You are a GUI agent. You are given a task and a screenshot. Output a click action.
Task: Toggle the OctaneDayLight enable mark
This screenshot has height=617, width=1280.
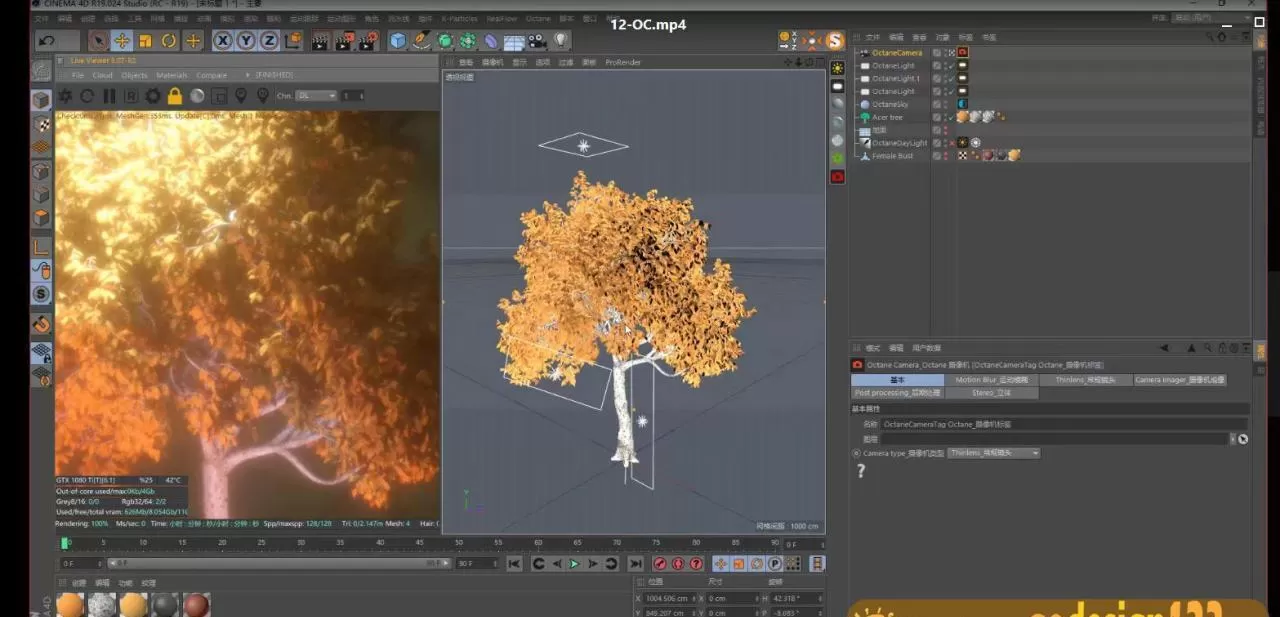click(950, 143)
